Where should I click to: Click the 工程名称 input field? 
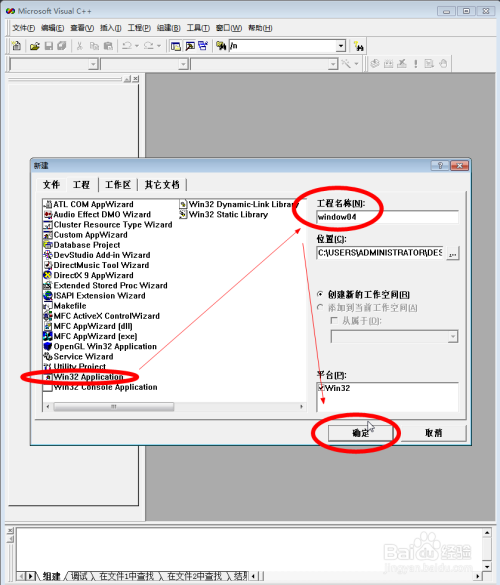(387, 217)
